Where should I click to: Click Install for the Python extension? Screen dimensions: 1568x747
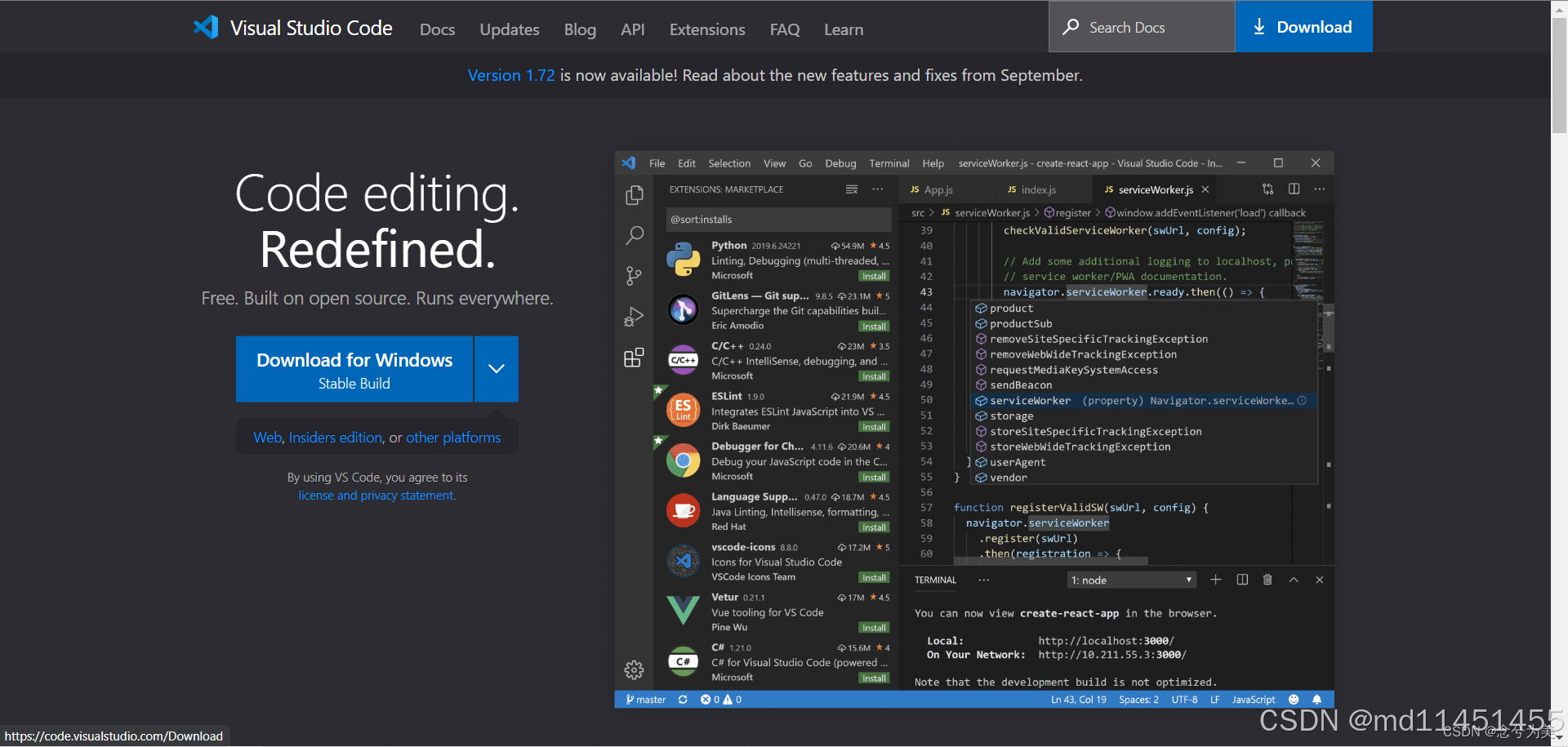pos(874,277)
